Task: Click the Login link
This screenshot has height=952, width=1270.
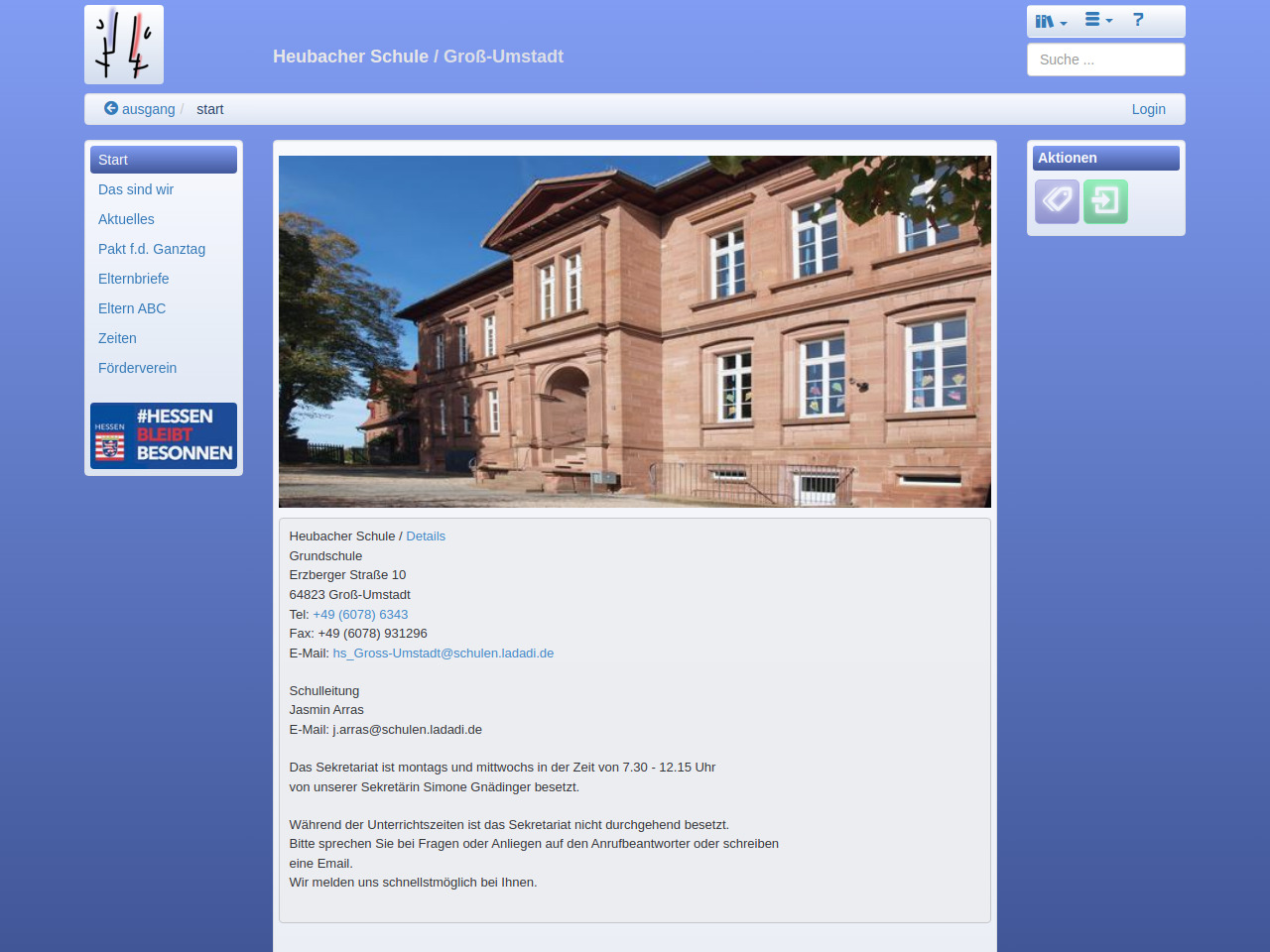Action: tap(1148, 109)
